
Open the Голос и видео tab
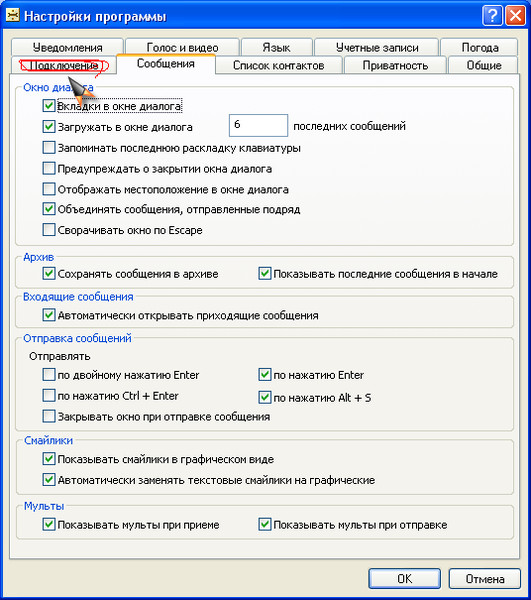click(x=182, y=47)
